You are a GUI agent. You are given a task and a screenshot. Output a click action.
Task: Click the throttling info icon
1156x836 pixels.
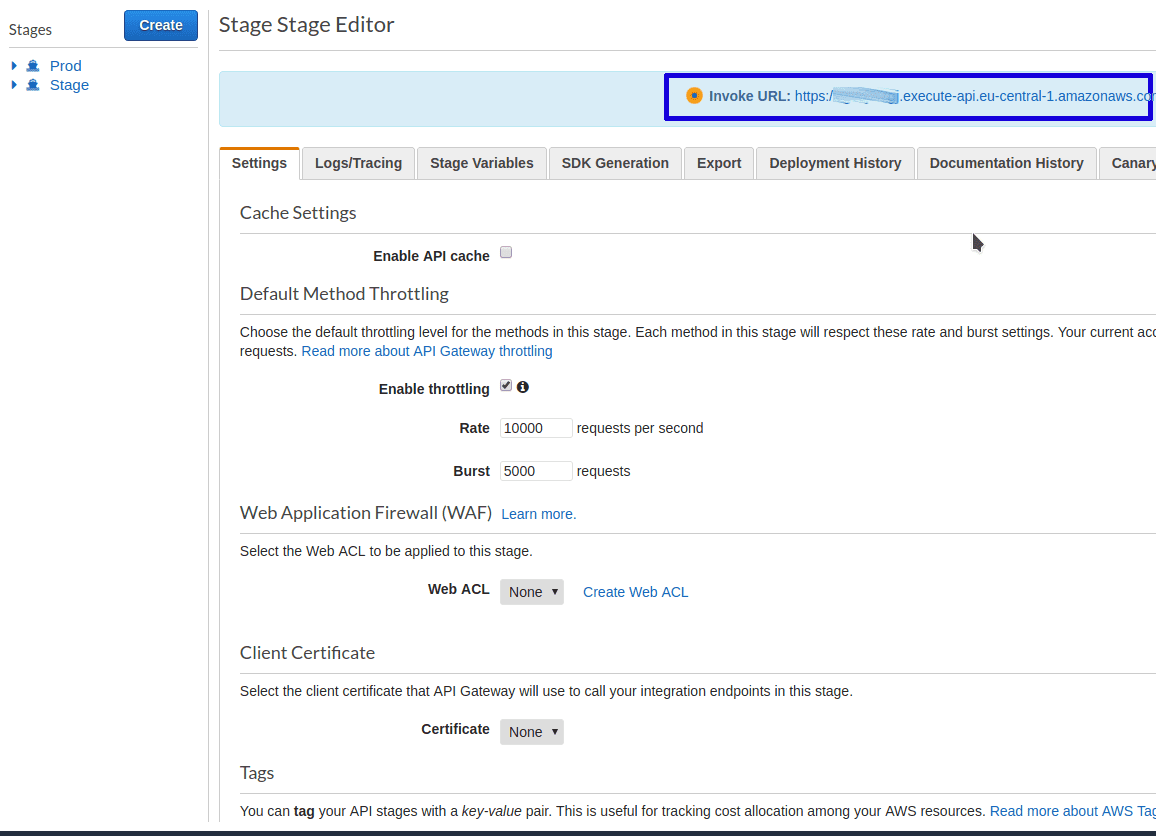click(522, 387)
